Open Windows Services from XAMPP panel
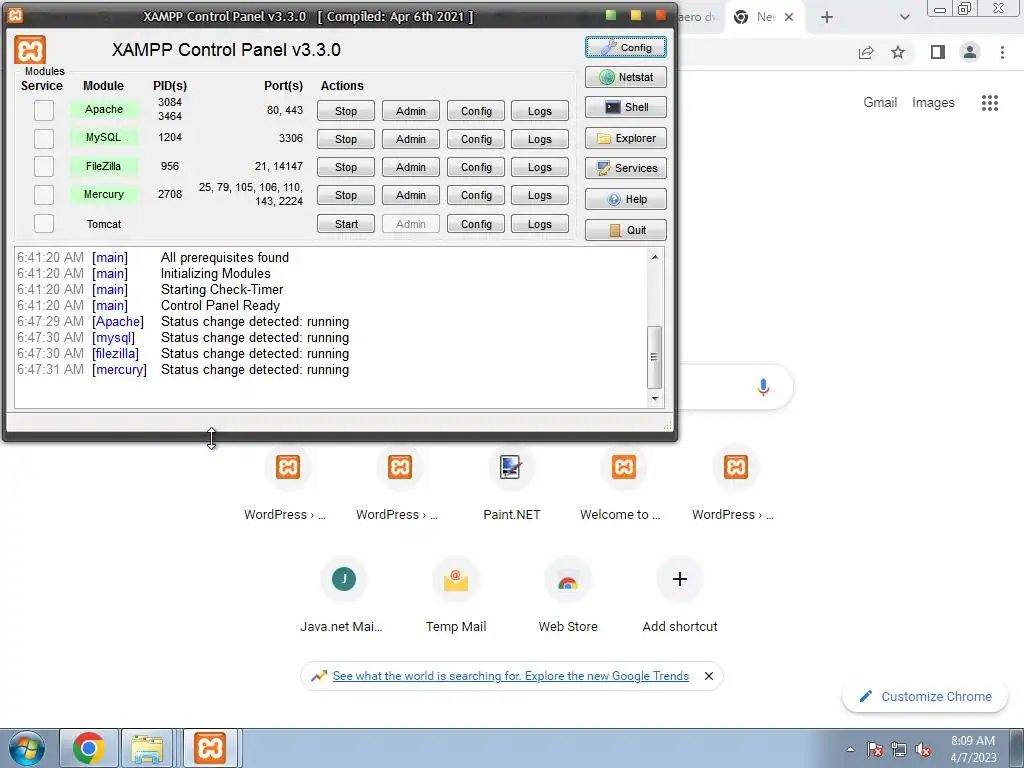The width and height of the screenshot is (1024, 768). click(626, 168)
